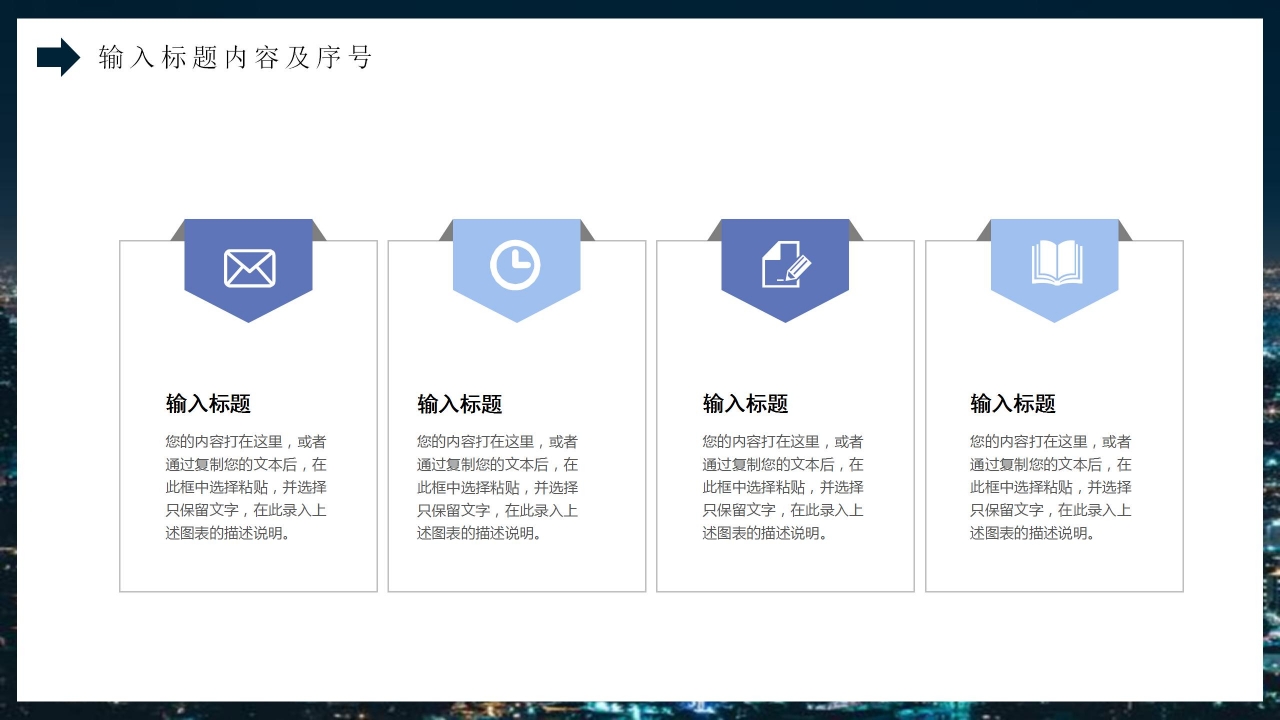
Task: Select the body text under the second card title
Action: [x=496, y=487]
